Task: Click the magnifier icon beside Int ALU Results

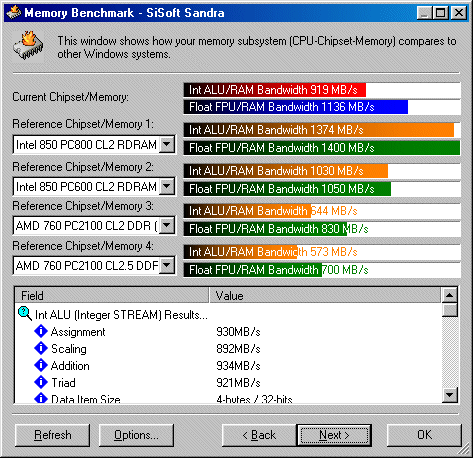Action: pos(25,314)
